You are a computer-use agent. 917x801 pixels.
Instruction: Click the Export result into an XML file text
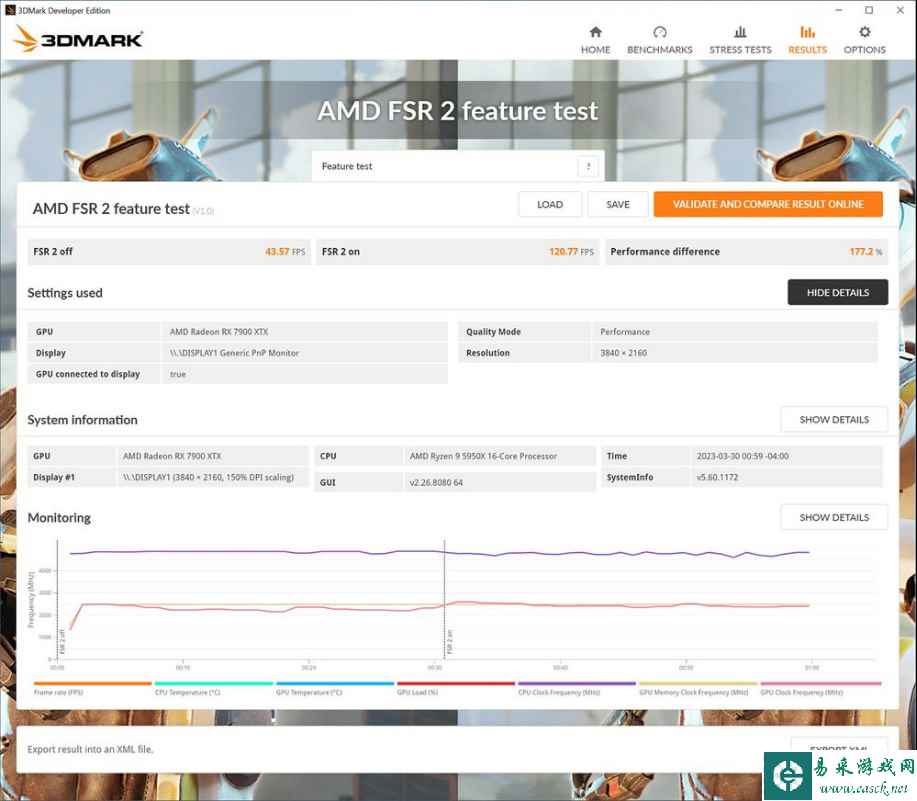[90, 750]
